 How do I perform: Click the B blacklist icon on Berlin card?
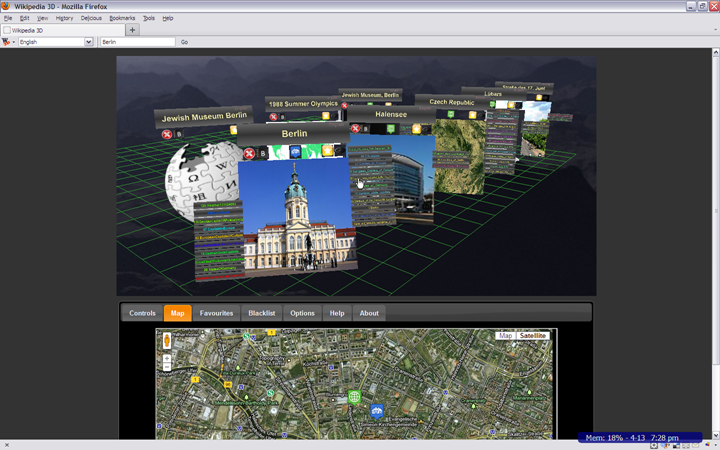[x=263, y=153]
